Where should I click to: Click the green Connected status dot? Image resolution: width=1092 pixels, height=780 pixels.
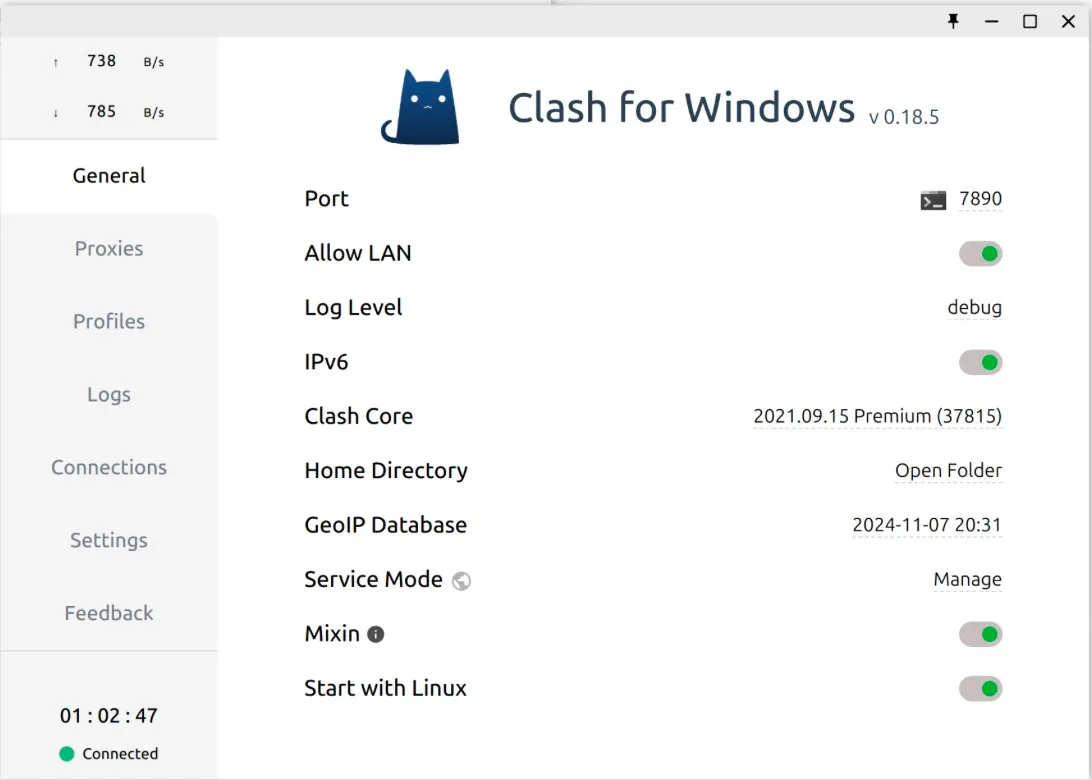tap(67, 754)
